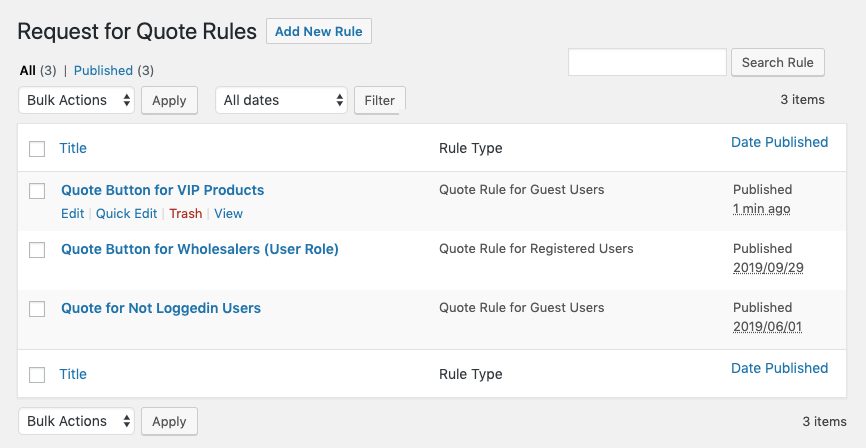
Task: Focus the rule search input field
Action: click(x=647, y=62)
